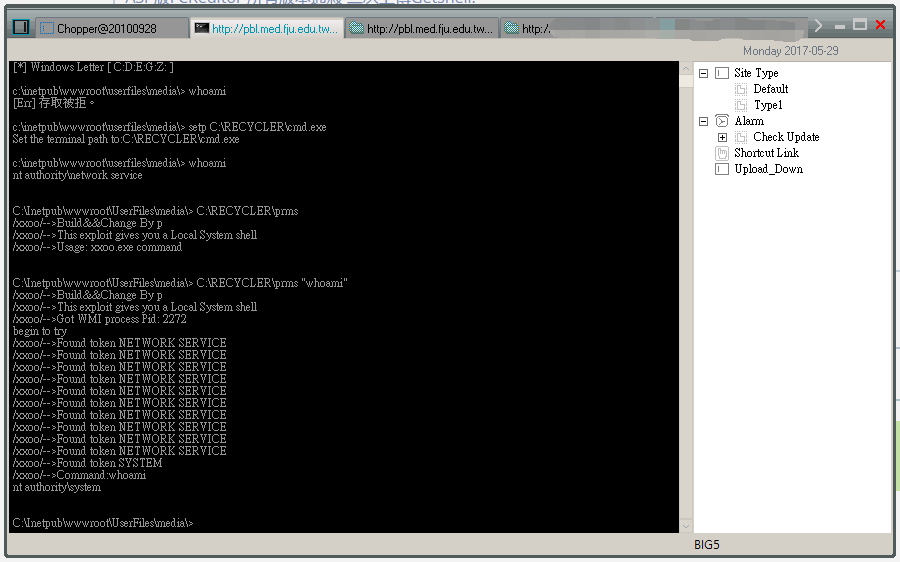900x562 pixels.
Task: Click the Shortcut Link hand icon
Action: coord(721,153)
